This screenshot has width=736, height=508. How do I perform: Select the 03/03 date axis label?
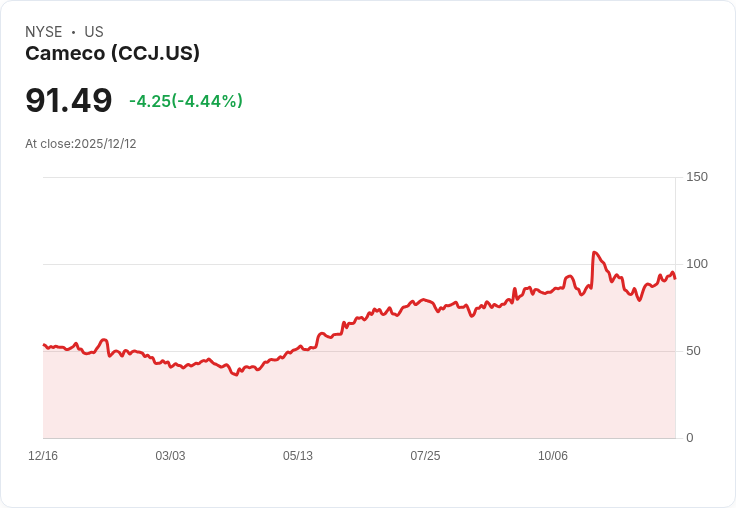(x=170, y=455)
